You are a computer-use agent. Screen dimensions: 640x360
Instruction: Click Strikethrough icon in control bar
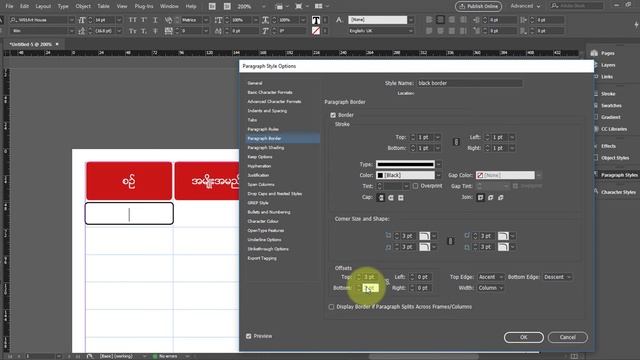click(156, 31)
